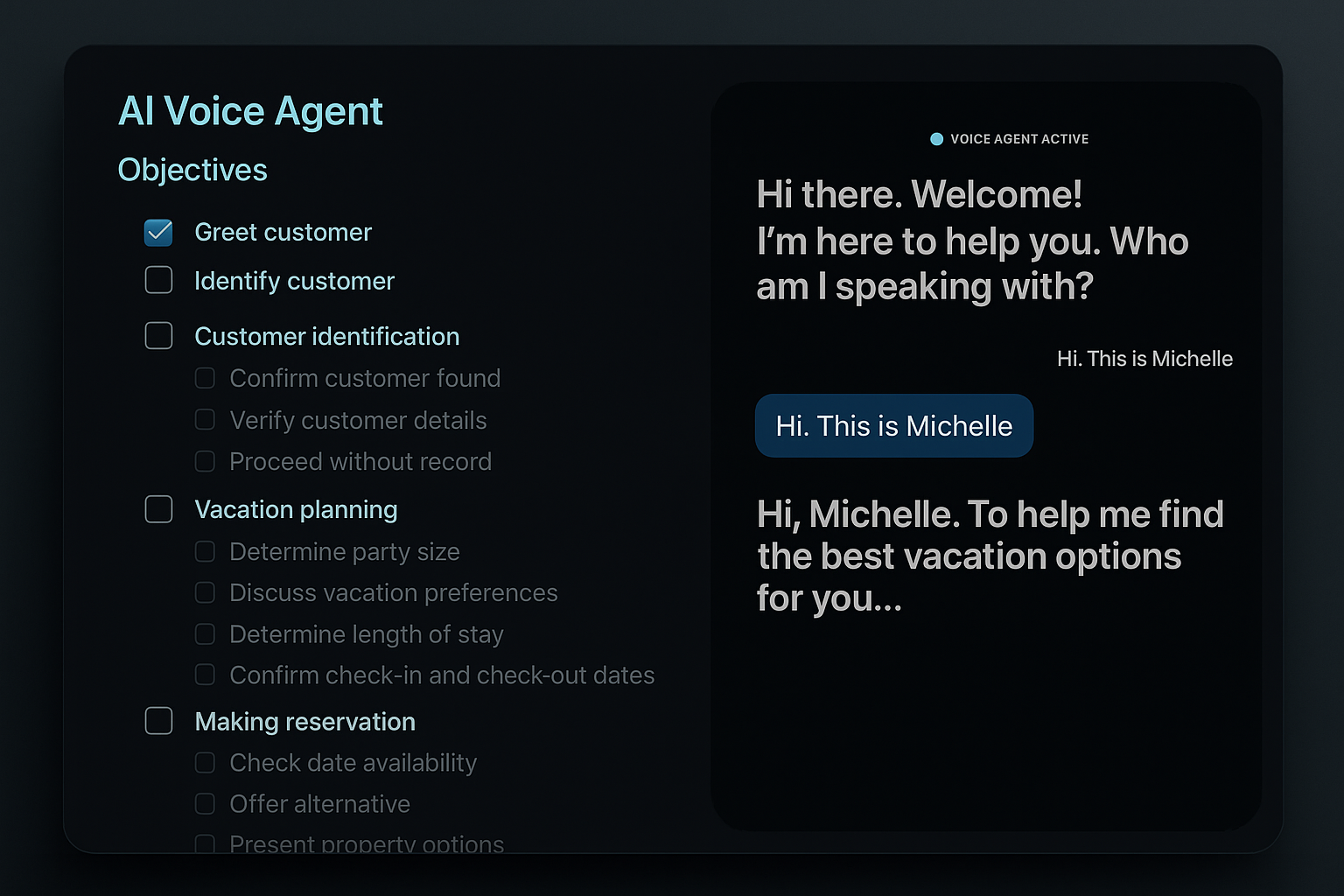Image resolution: width=1344 pixels, height=896 pixels.
Task: Tick the Discuss vacation preferences checkbox
Action: 205,592
